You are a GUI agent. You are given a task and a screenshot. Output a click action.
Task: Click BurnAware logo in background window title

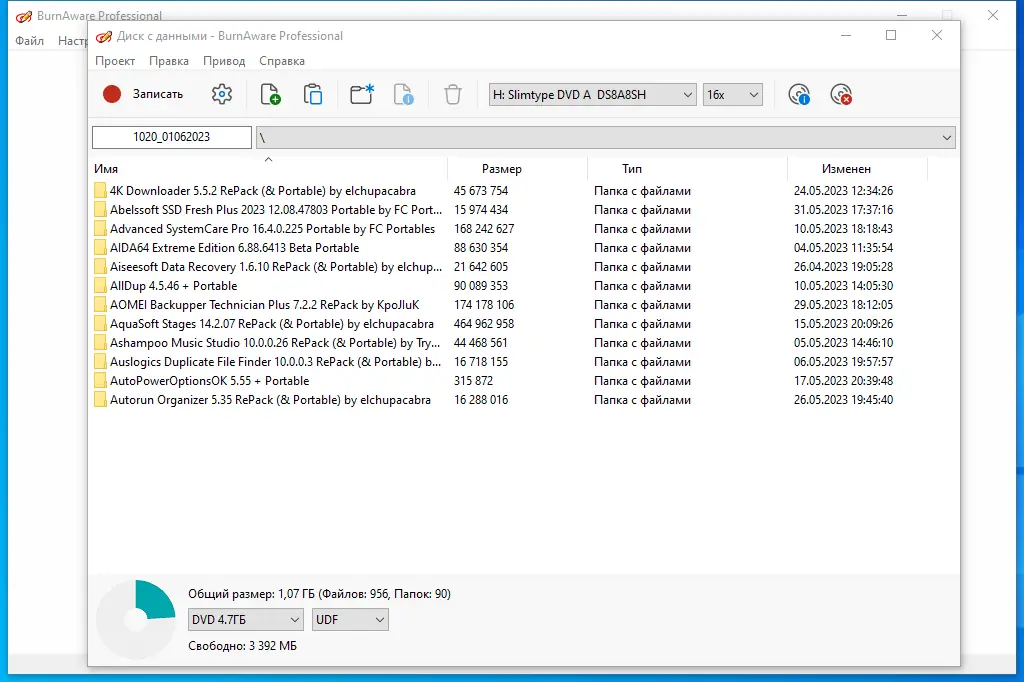24,16
